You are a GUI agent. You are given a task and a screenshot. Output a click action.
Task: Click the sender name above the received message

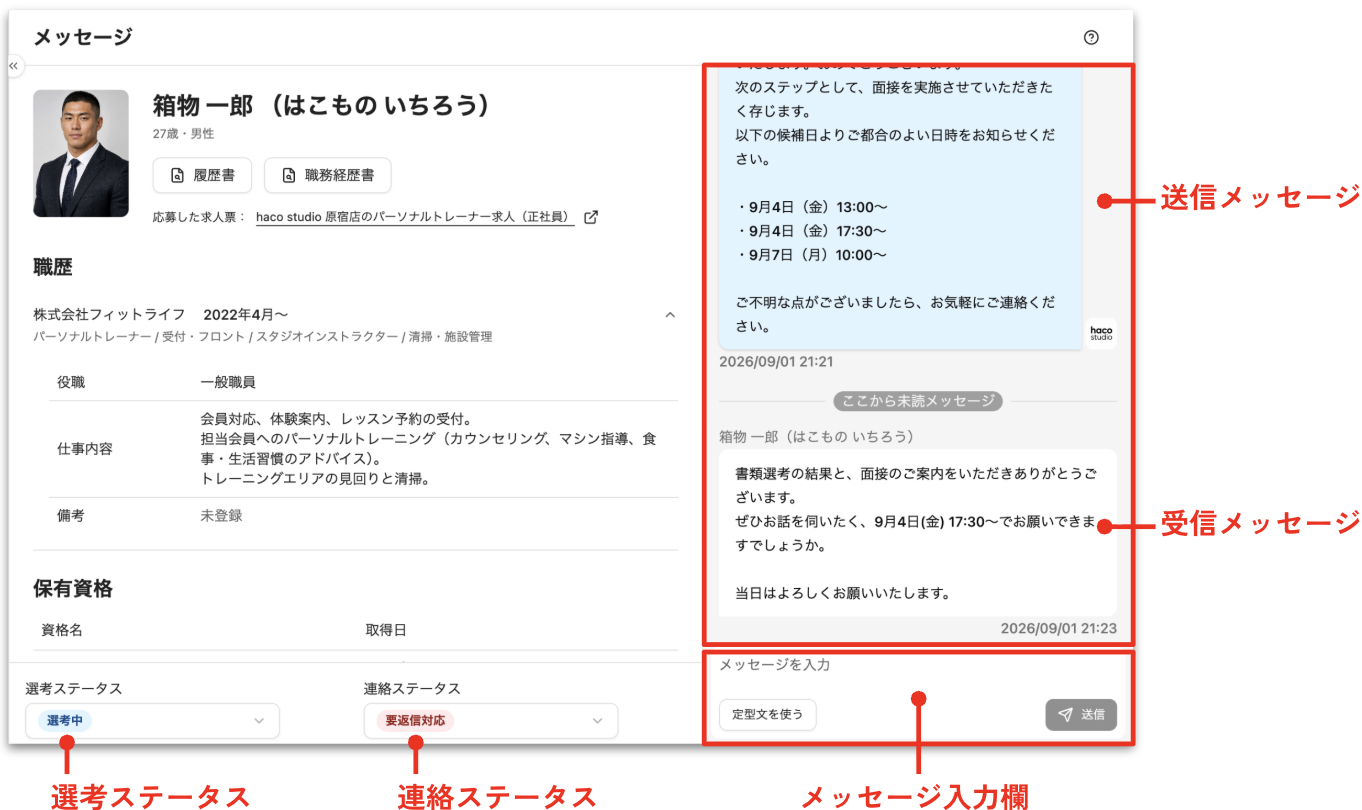(817, 436)
